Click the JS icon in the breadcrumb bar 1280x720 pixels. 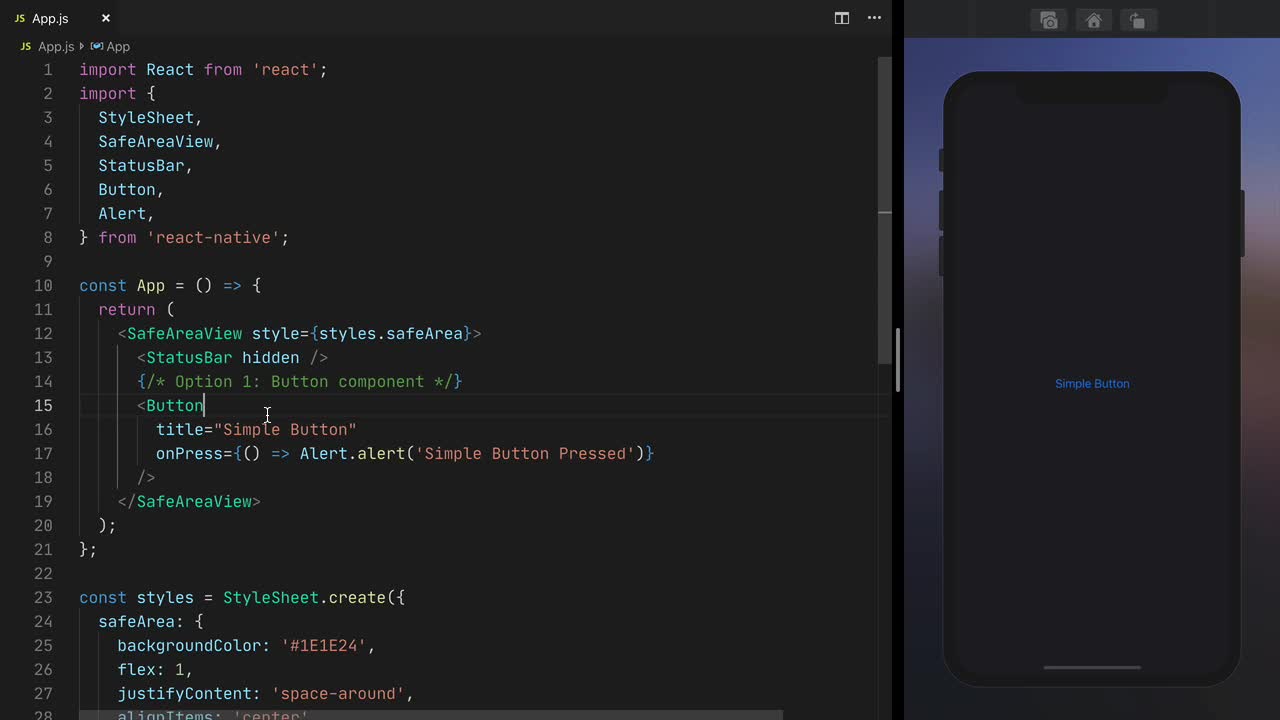(25, 46)
